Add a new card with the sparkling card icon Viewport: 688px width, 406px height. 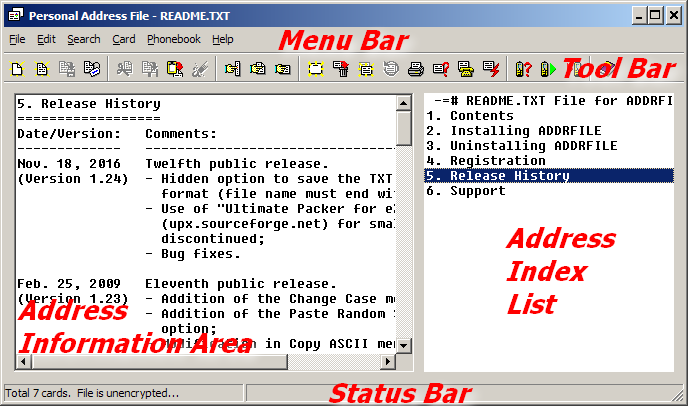click(x=315, y=69)
